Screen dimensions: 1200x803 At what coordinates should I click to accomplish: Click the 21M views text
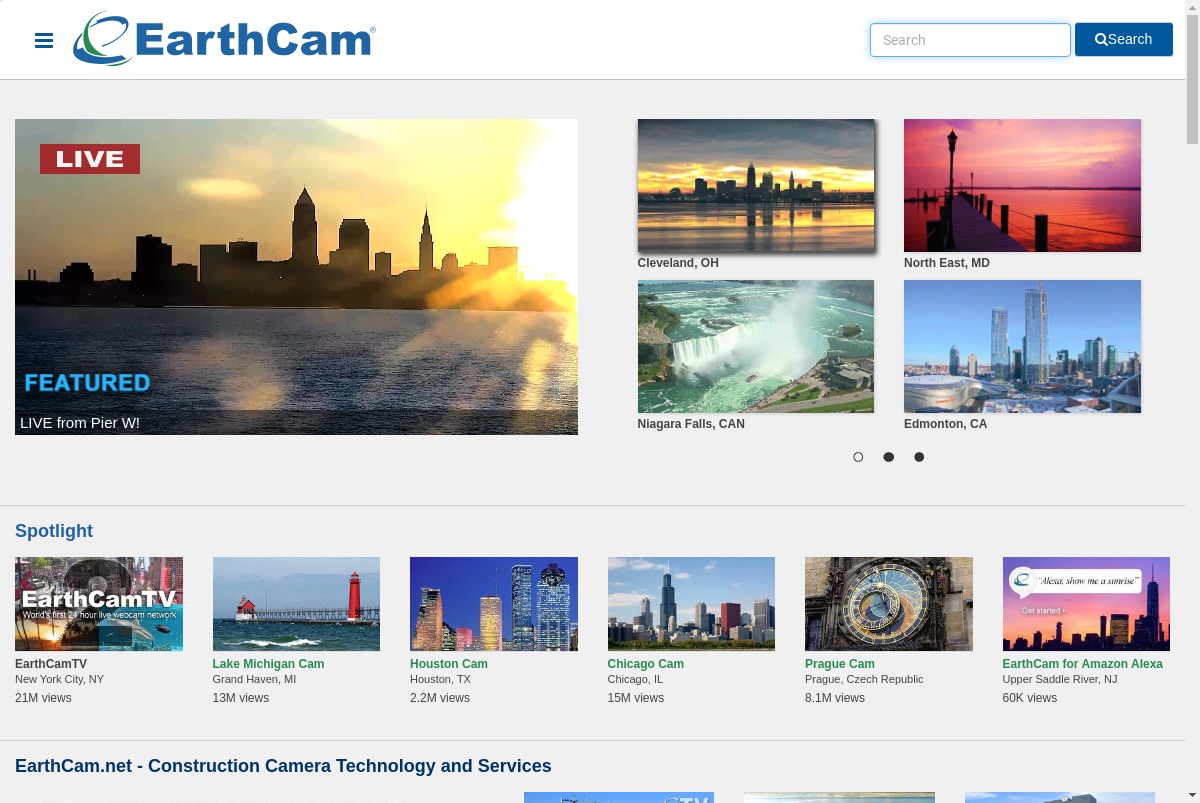pos(43,698)
